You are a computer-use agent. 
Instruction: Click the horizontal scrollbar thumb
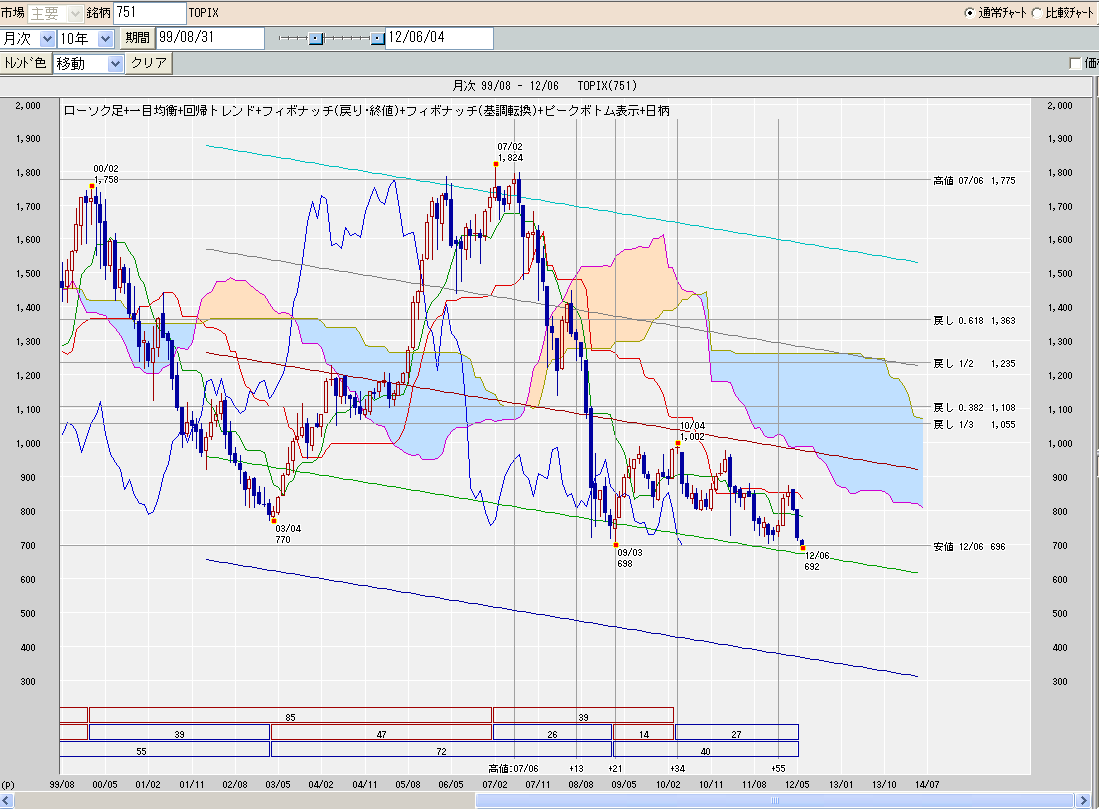774,800
